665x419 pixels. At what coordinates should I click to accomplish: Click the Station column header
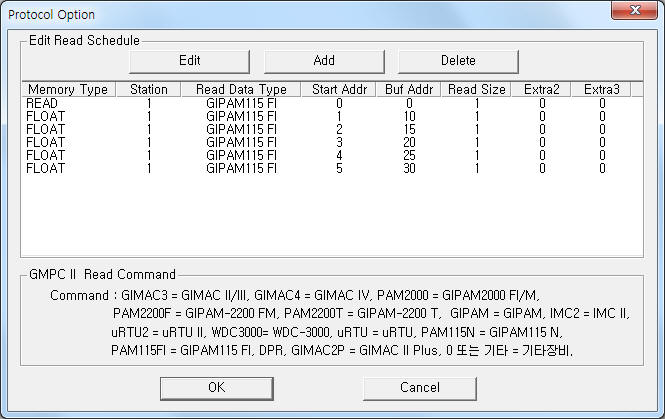(148, 89)
